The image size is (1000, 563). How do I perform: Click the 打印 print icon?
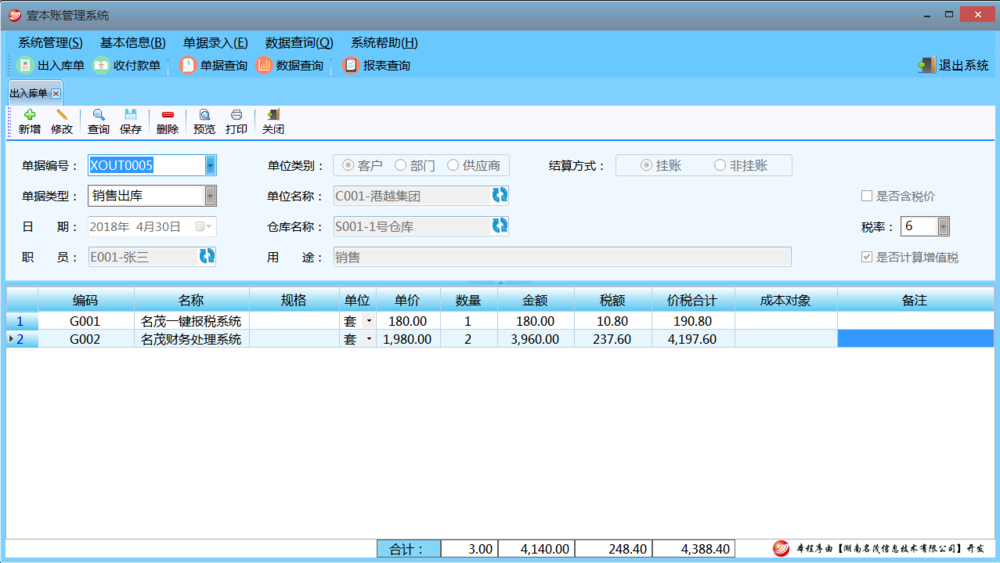click(236, 115)
